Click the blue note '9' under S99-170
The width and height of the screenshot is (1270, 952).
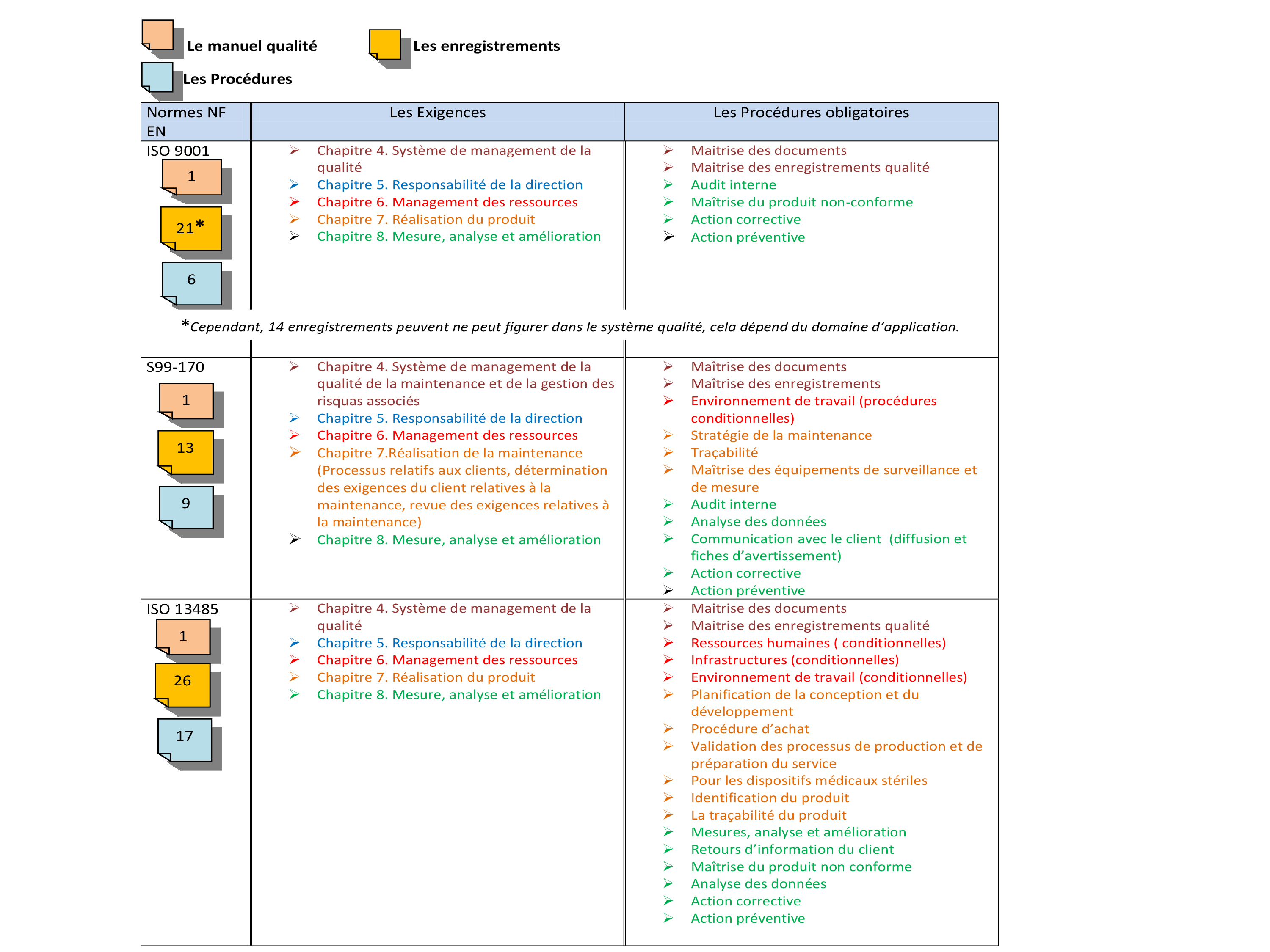point(186,508)
